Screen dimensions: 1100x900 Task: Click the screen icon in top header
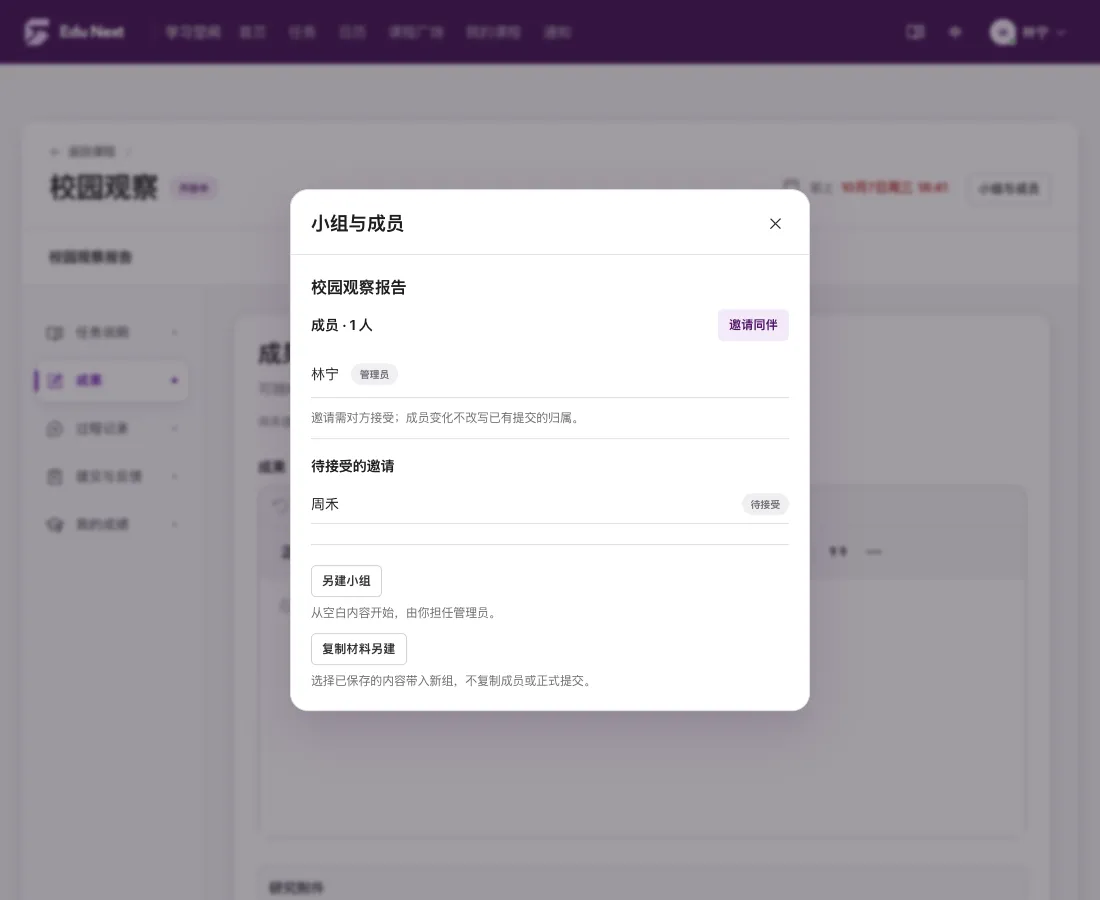click(915, 32)
